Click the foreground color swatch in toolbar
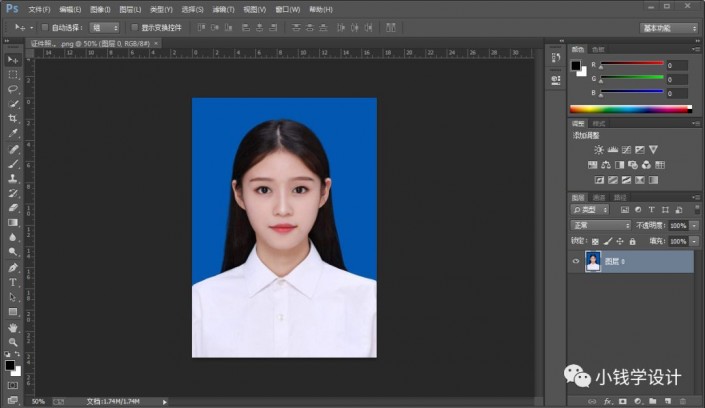 [10, 364]
